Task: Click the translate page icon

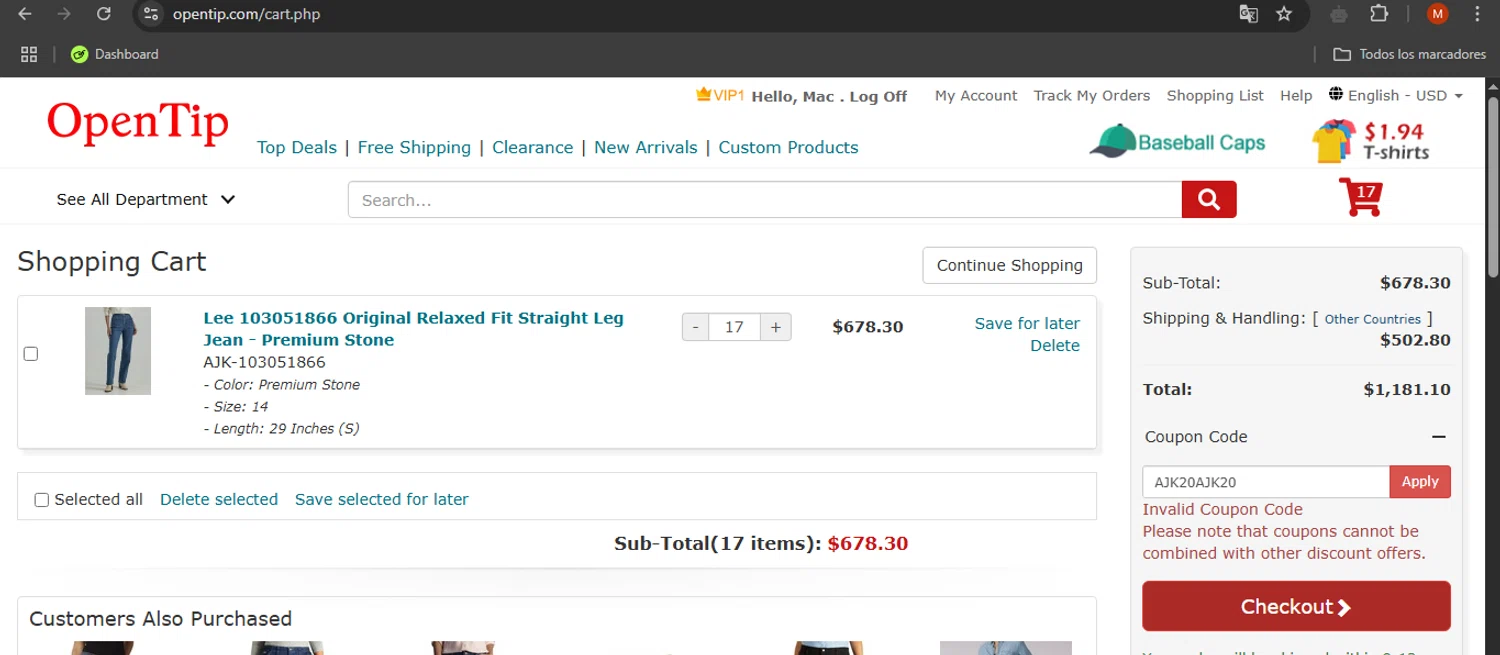Action: coord(1248,14)
